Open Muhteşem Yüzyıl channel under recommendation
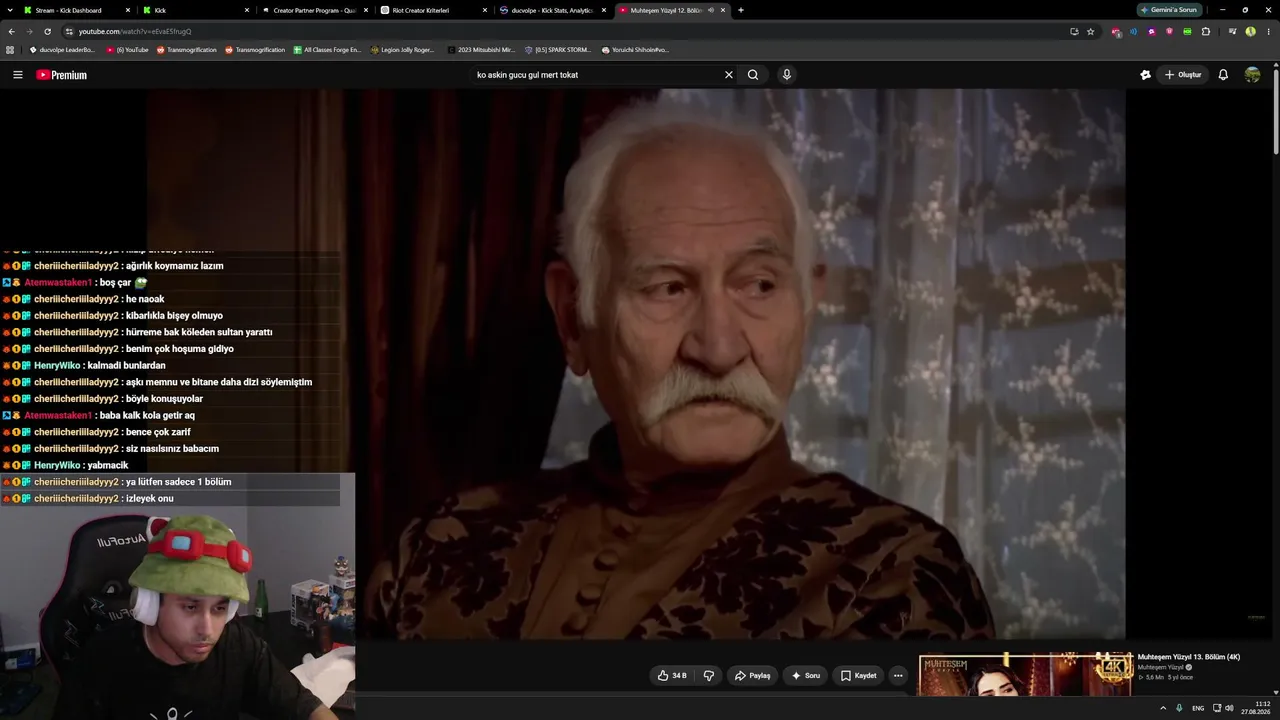The image size is (1280, 720). 1161,667
